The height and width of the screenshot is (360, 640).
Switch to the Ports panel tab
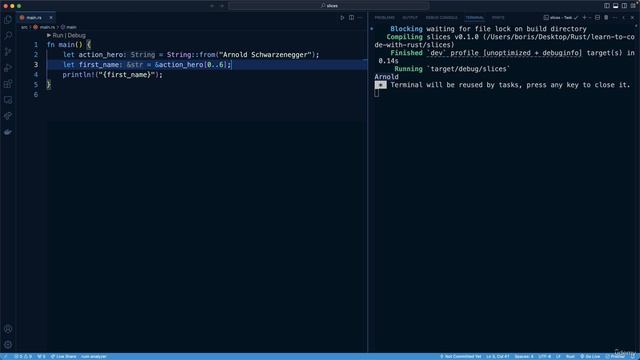click(x=498, y=18)
